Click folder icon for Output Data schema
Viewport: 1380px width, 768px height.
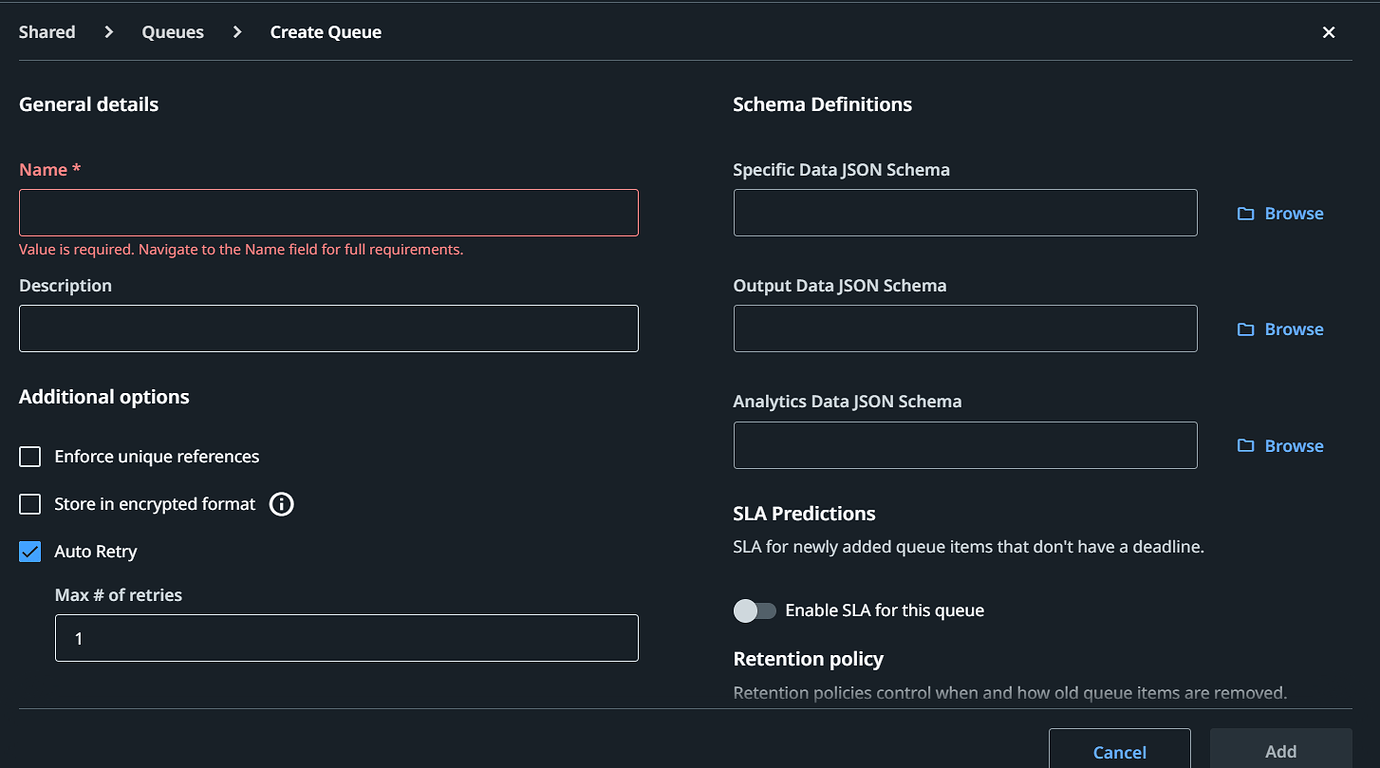1245,330
